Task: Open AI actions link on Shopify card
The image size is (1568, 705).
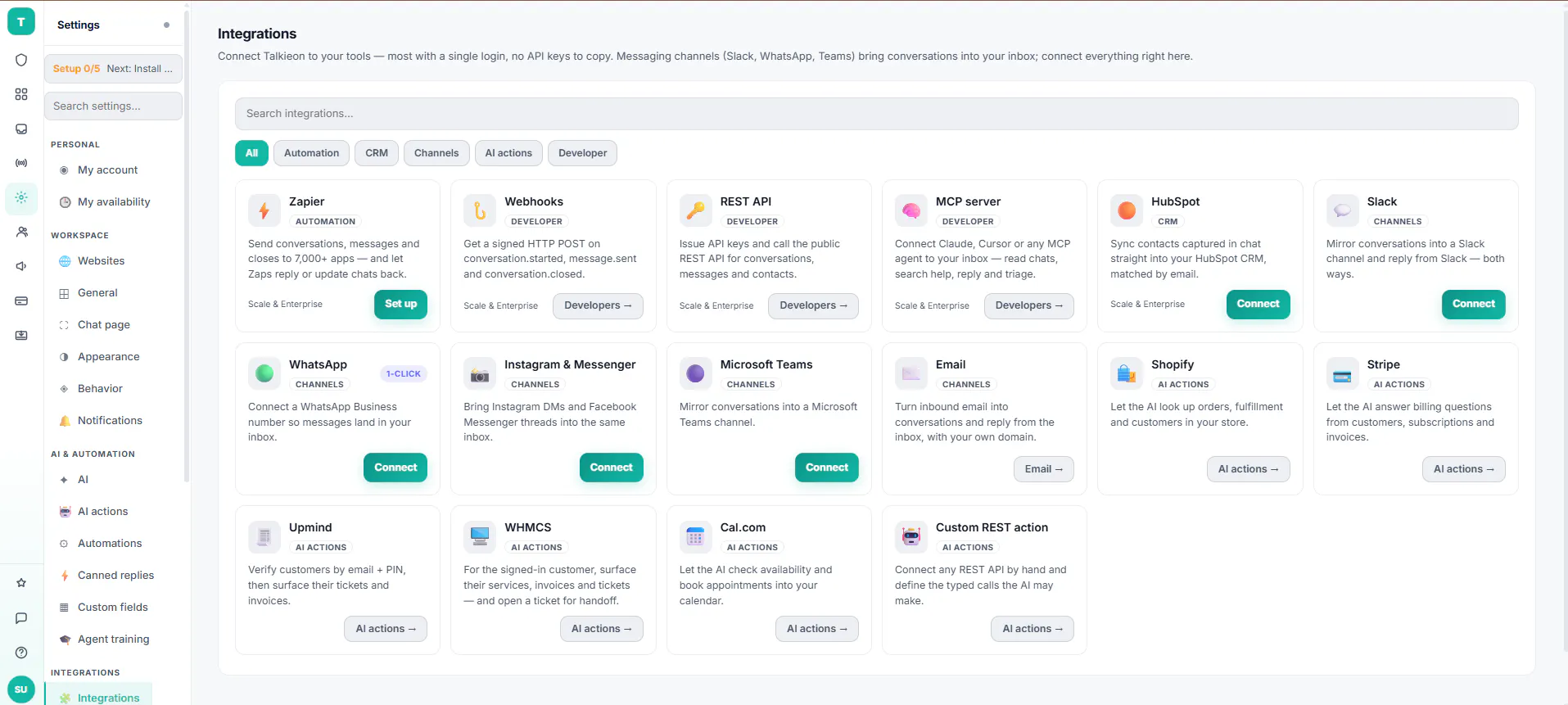Action: 1248,469
